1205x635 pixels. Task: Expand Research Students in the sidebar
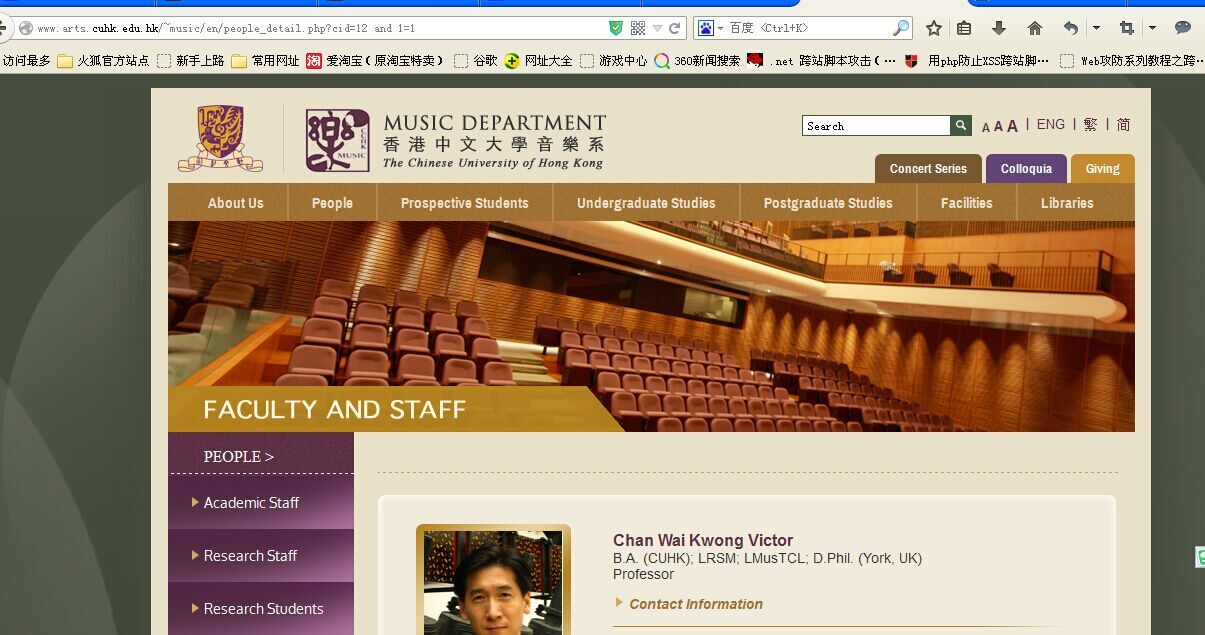(261, 608)
